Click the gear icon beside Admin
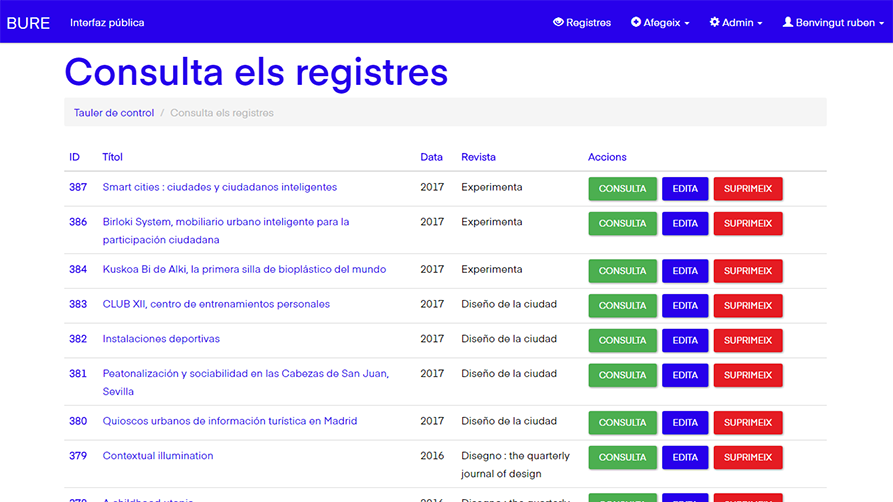This screenshot has height=502, width=893. [714, 22]
